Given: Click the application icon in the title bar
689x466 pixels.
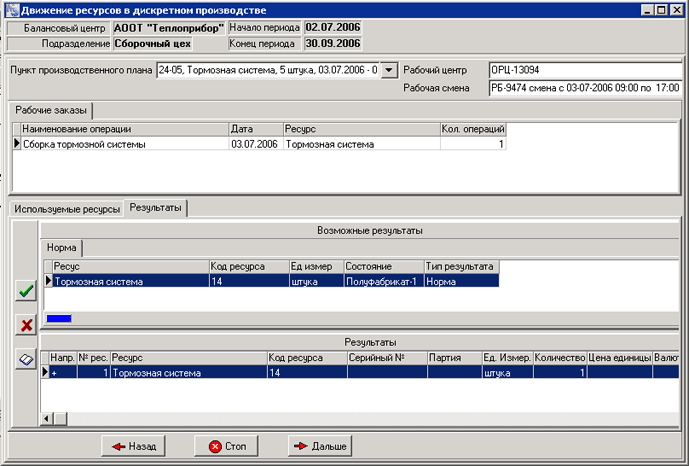Looking at the screenshot, I should pyautogui.click(x=12, y=8).
